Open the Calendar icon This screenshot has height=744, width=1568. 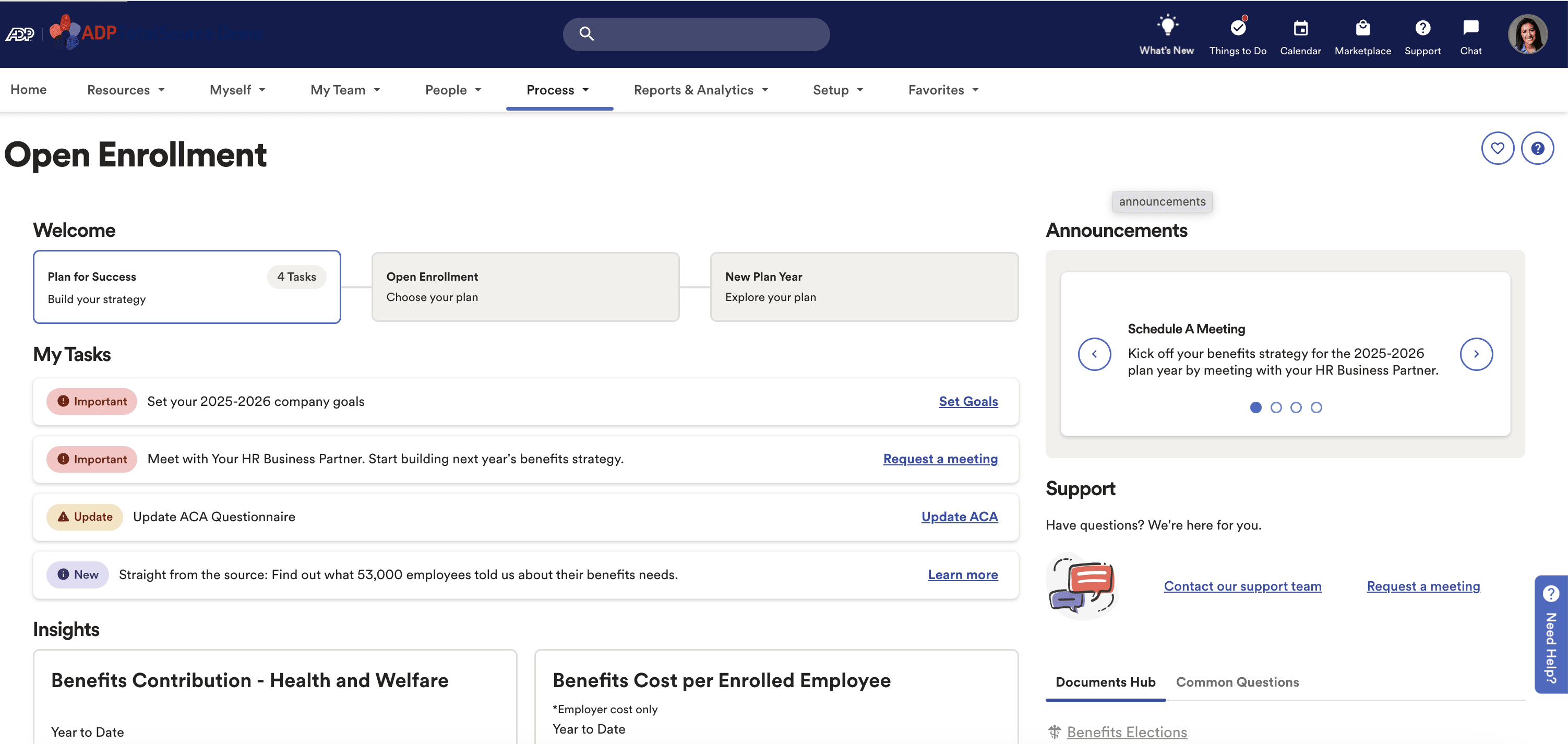point(1300,28)
